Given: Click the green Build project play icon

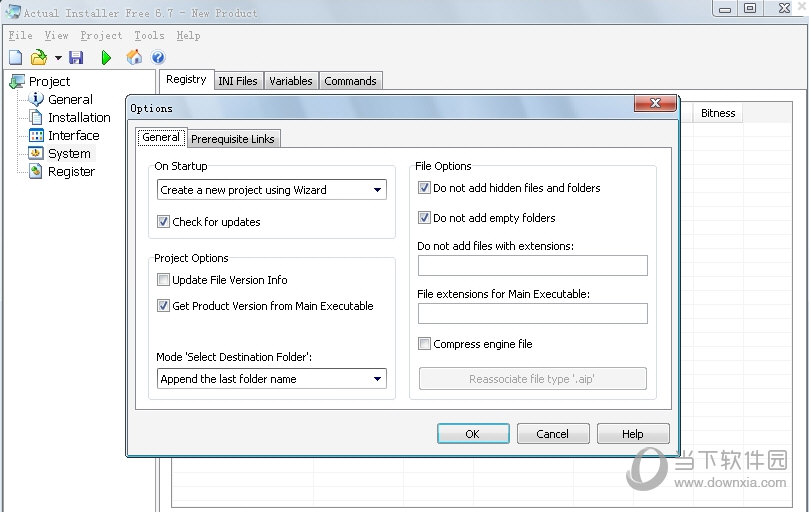Looking at the screenshot, I should click(106, 57).
